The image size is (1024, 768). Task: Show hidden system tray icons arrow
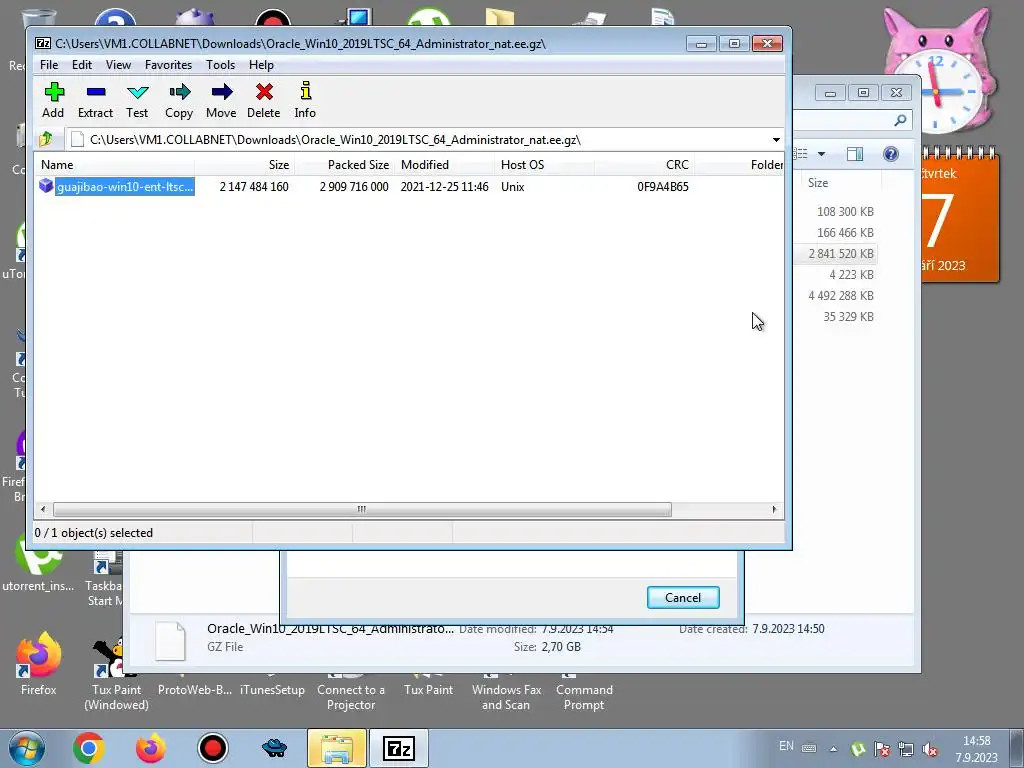click(833, 749)
